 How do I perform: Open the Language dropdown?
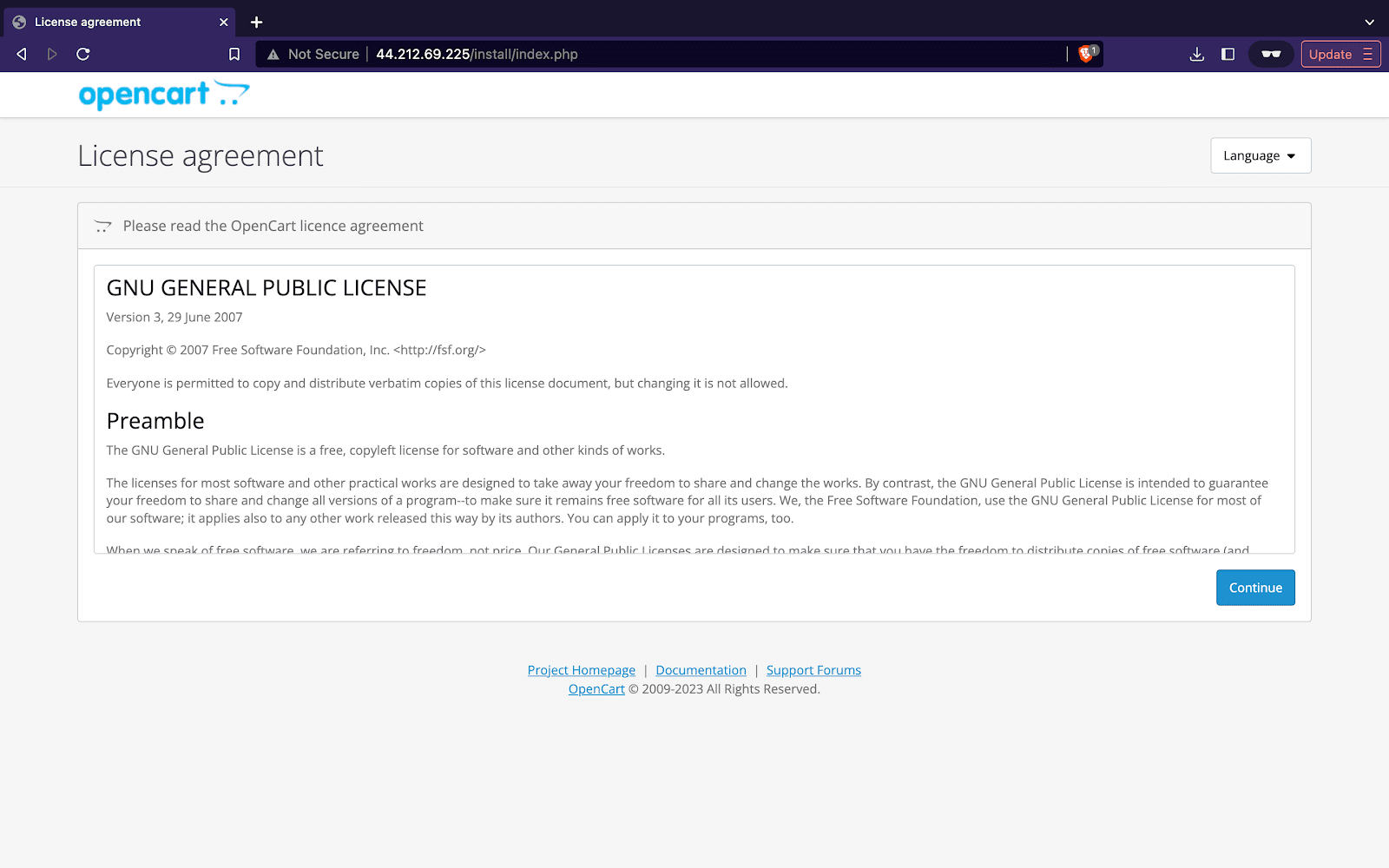pos(1261,155)
